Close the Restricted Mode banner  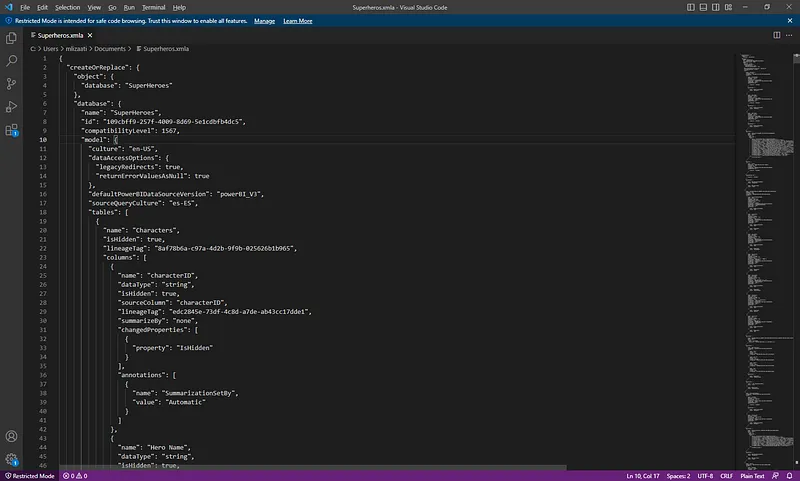[x=790, y=21]
